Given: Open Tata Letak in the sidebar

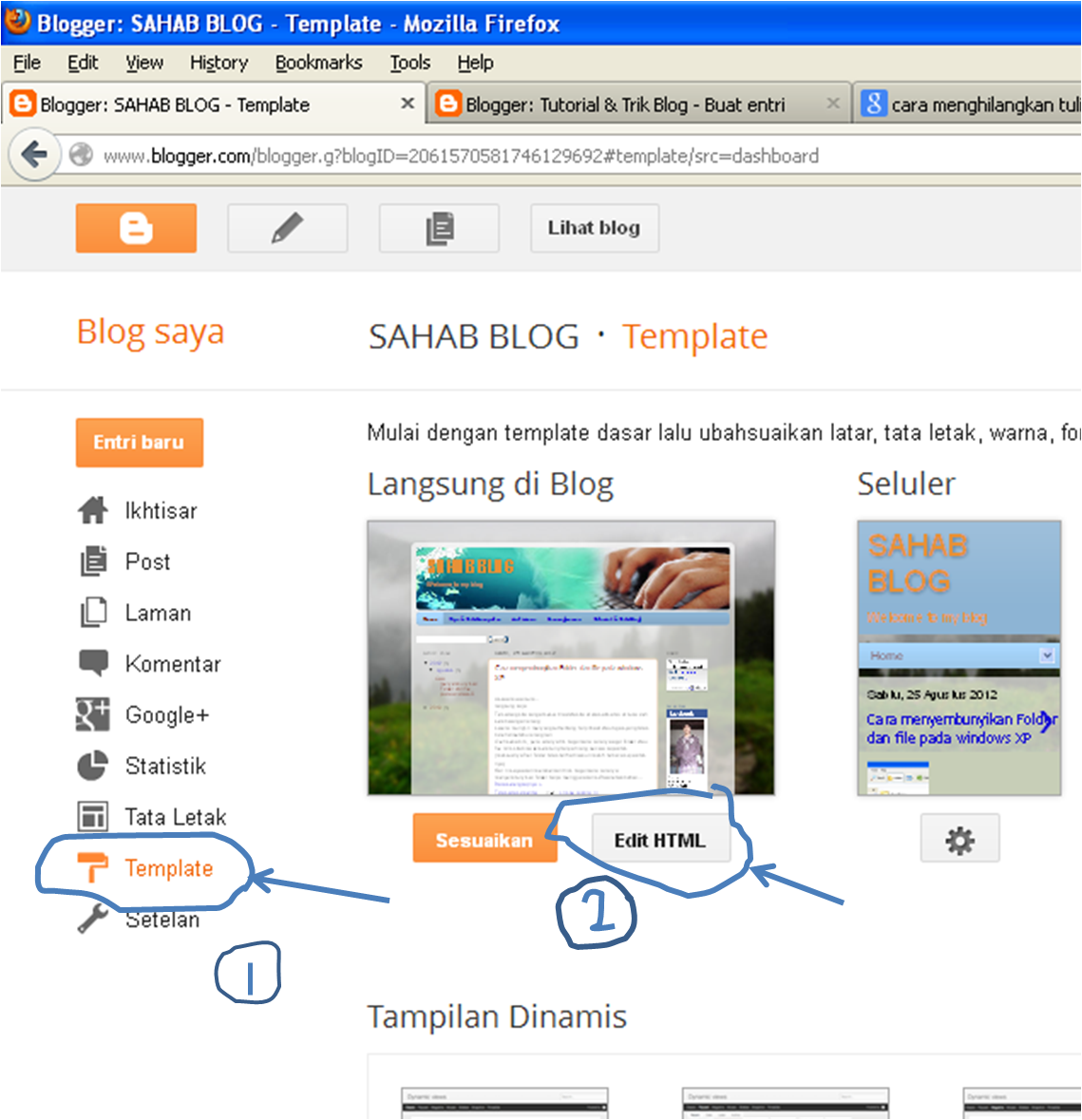Looking at the screenshot, I should pos(176,817).
